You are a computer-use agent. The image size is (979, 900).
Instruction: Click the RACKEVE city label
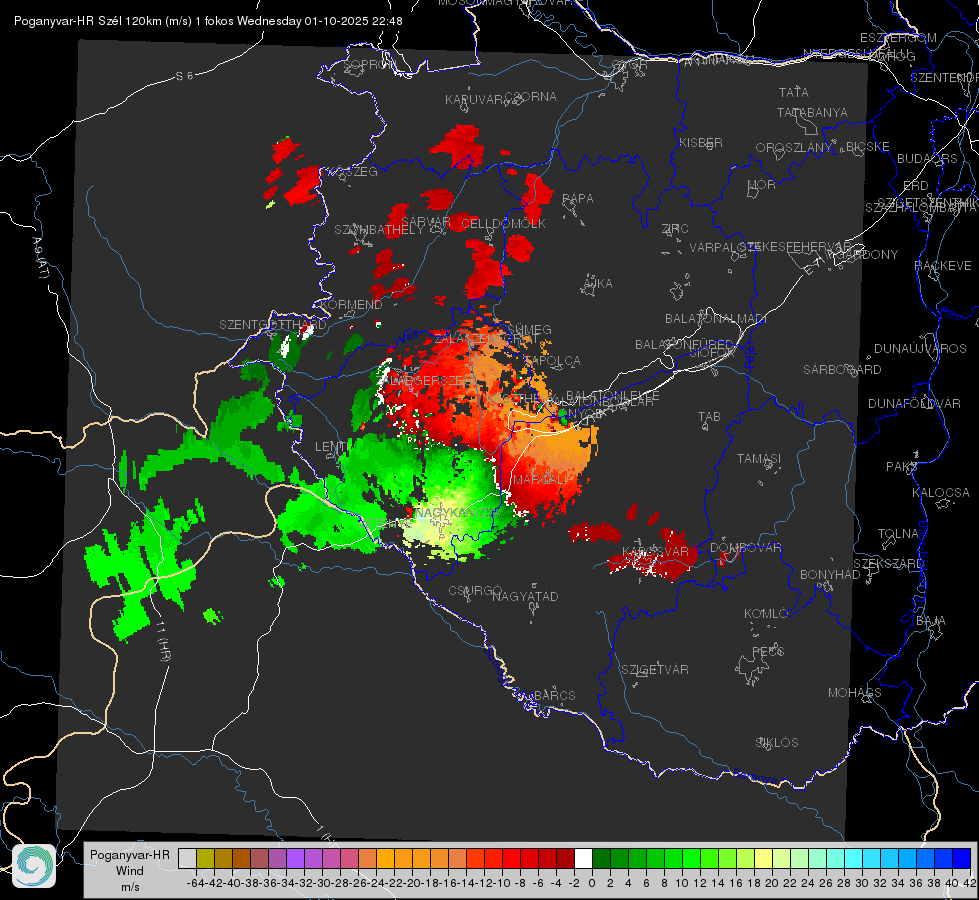tap(943, 266)
